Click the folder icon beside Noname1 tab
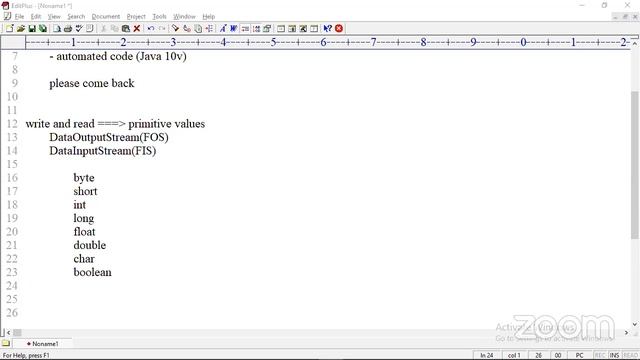 point(6,343)
